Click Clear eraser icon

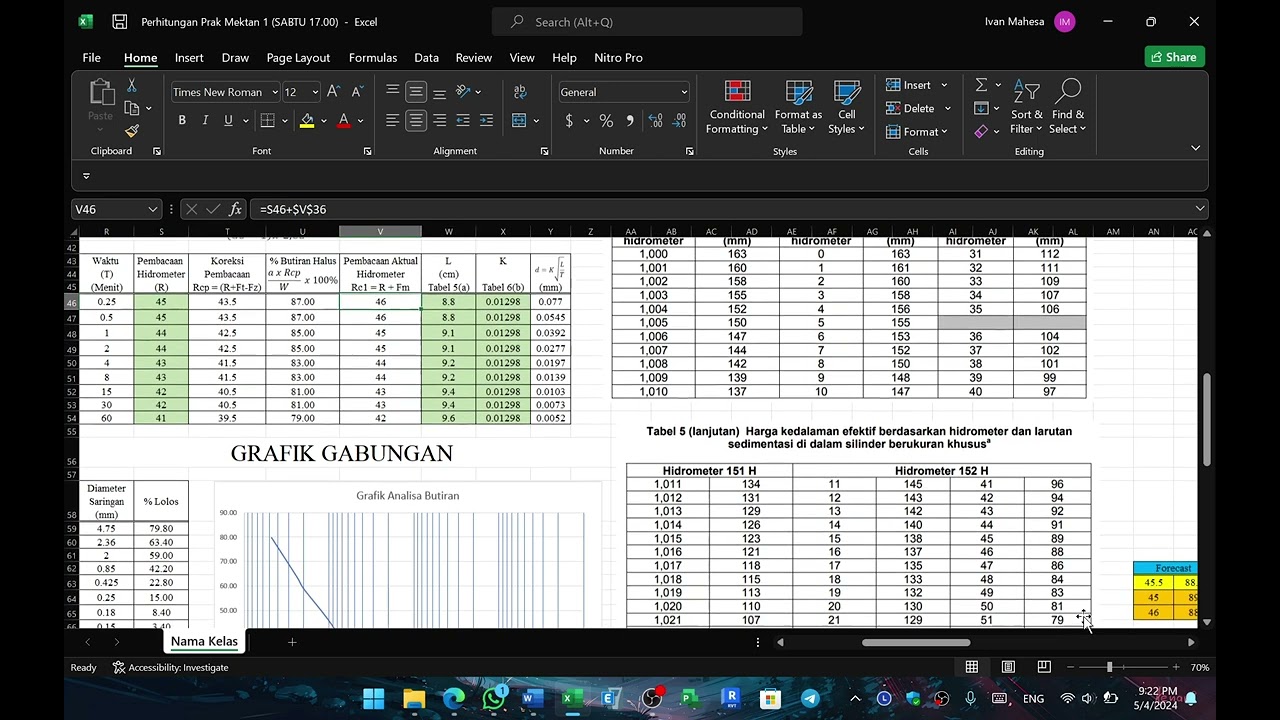(x=981, y=131)
